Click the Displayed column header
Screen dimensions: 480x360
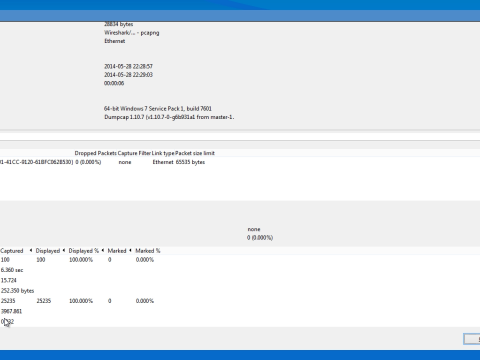click(x=48, y=251)
